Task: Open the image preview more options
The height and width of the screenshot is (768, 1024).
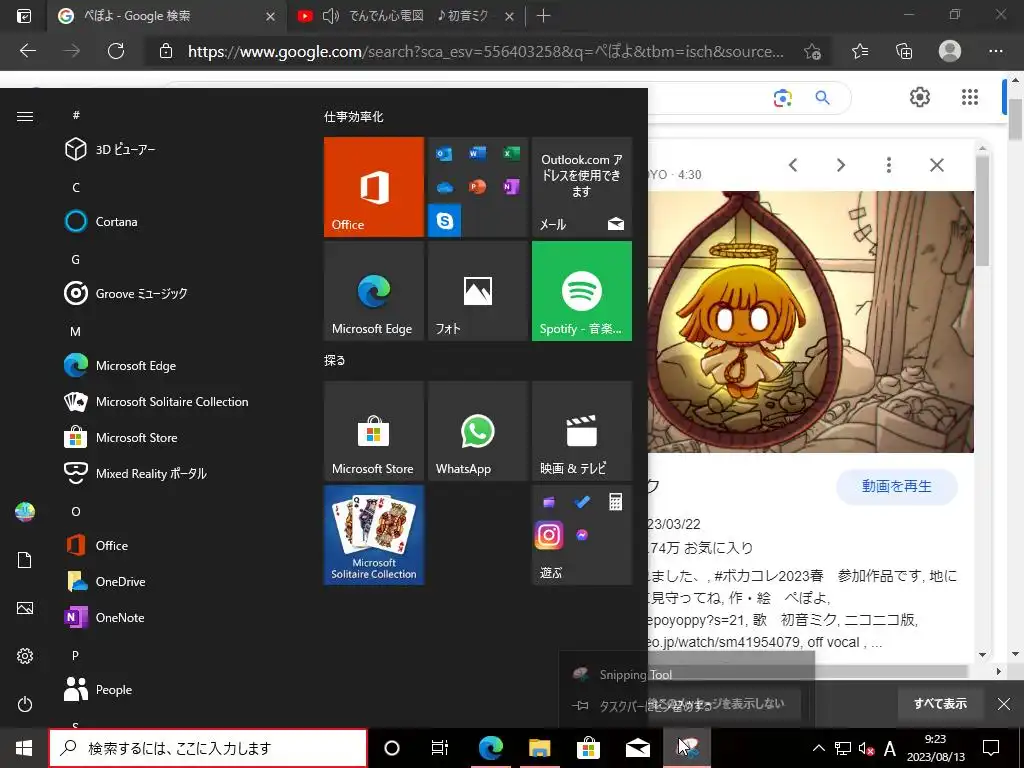Action: pyautogui.click(x=889, y=165)
